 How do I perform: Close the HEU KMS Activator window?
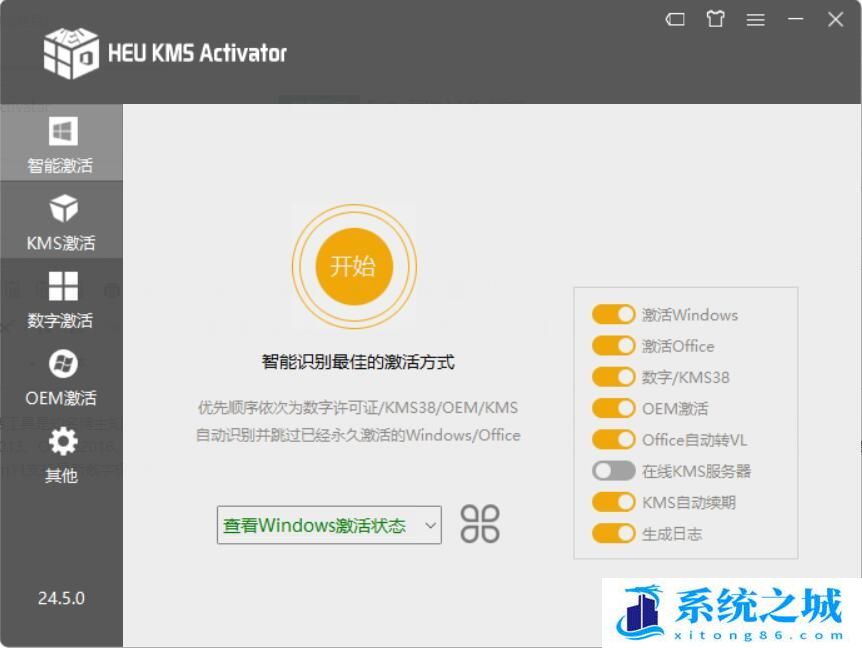pyautogui.click(x=836, y=19)
